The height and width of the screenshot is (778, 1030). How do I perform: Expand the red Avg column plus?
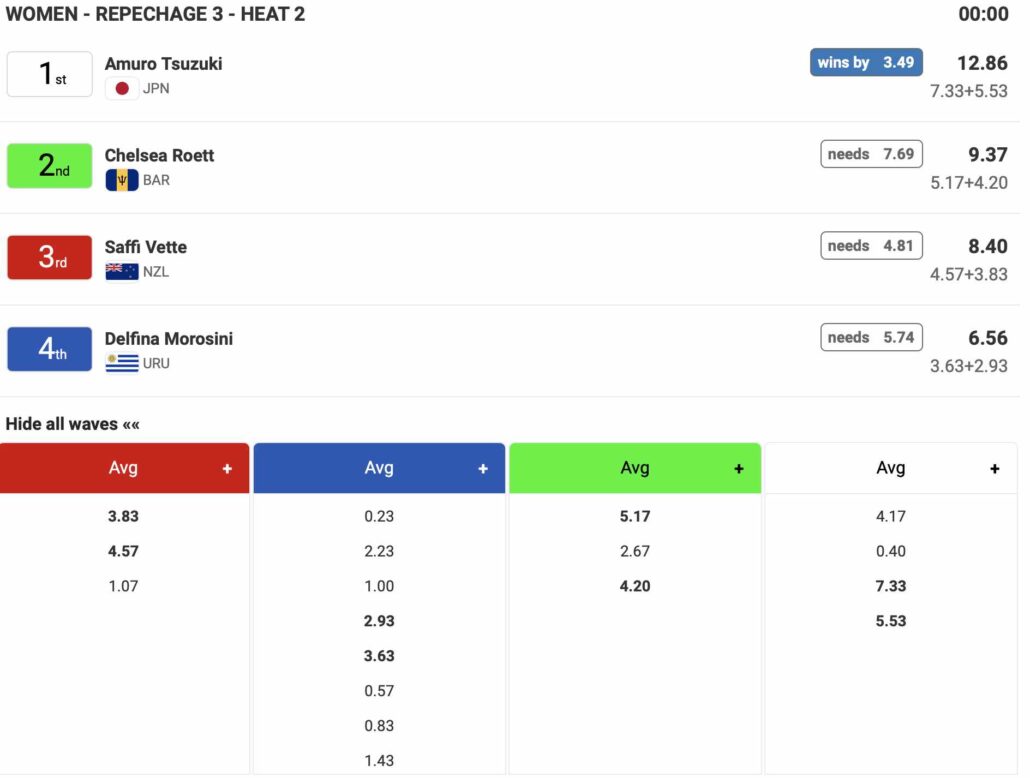click(227, 469)
